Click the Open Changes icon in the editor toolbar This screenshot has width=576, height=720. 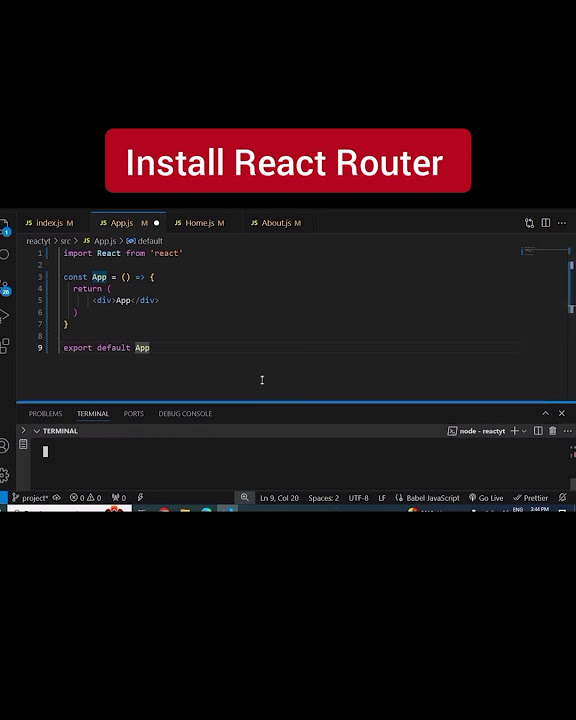tap(530, 223)
